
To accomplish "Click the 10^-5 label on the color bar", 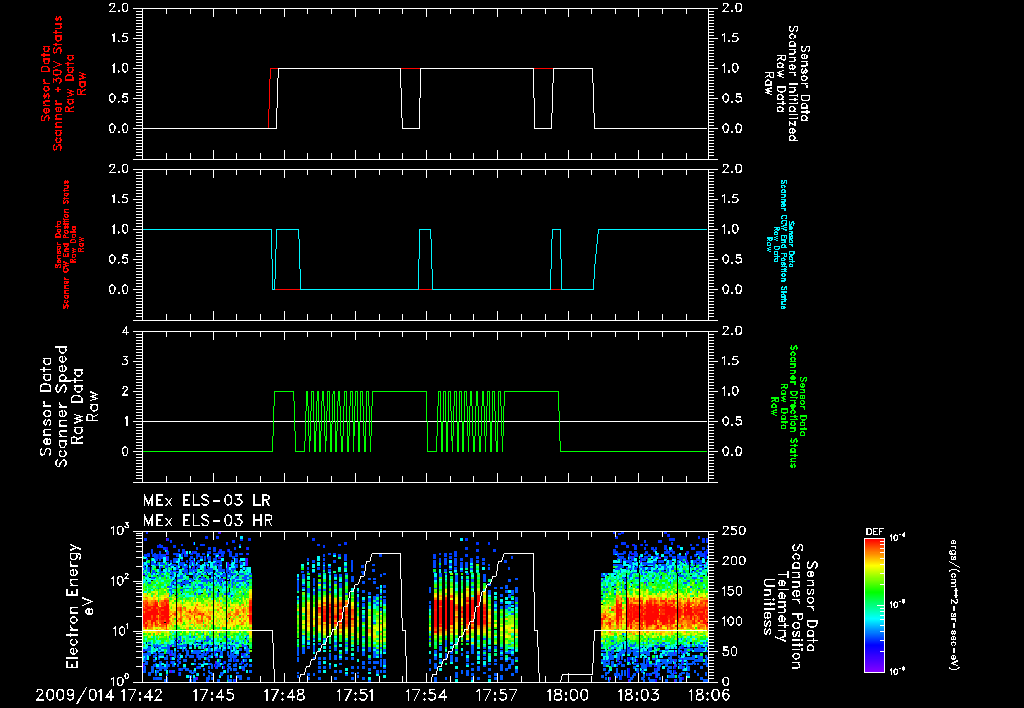I will [x=895, y=605].
